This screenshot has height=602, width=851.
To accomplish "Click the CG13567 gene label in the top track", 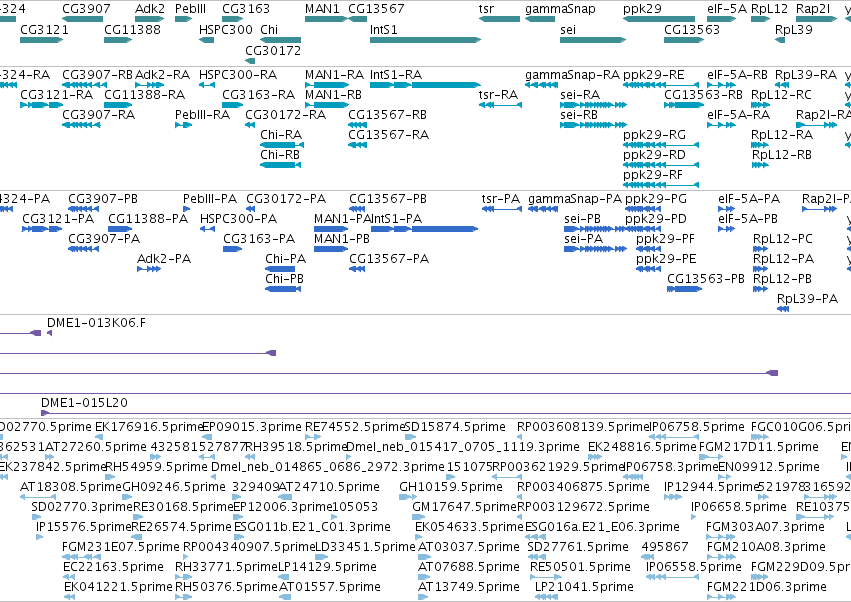I will coord(376,9).
